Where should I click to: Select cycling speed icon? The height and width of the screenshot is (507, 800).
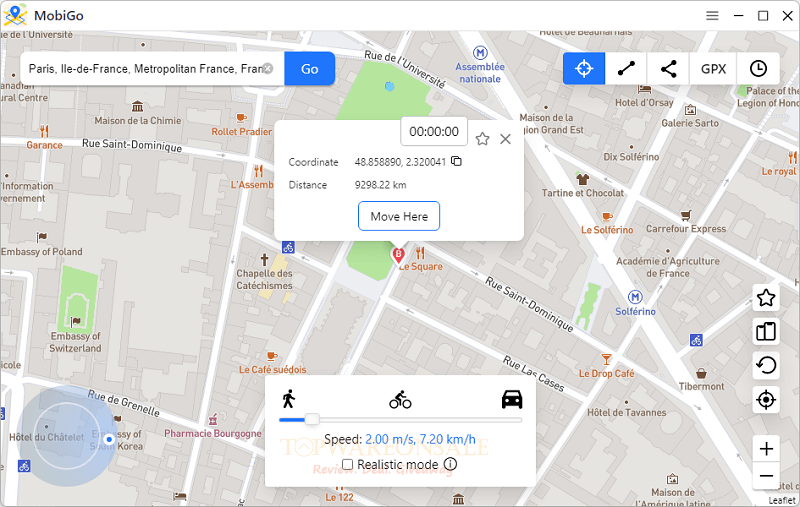coord(400,400)
